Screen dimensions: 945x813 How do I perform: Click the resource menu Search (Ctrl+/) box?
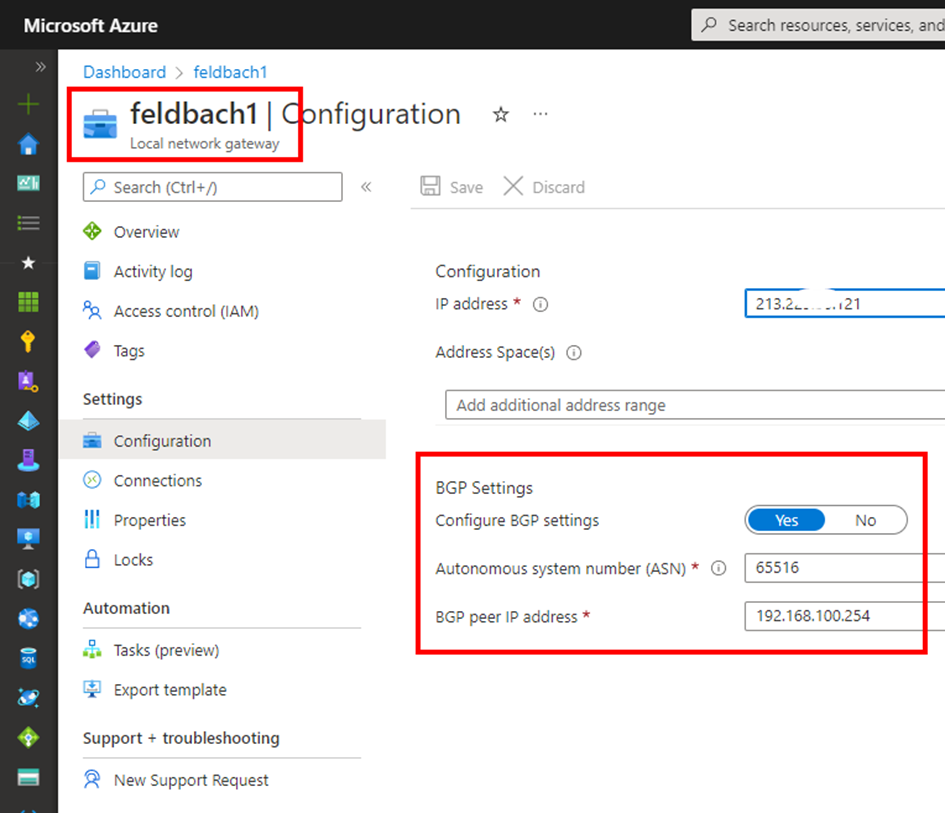[213, 187]
